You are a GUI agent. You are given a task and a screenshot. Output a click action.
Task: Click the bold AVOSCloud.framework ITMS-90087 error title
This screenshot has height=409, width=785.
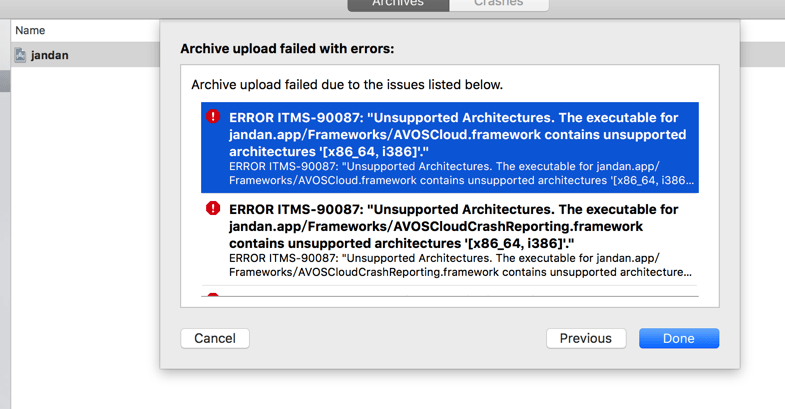pos(458,135)
